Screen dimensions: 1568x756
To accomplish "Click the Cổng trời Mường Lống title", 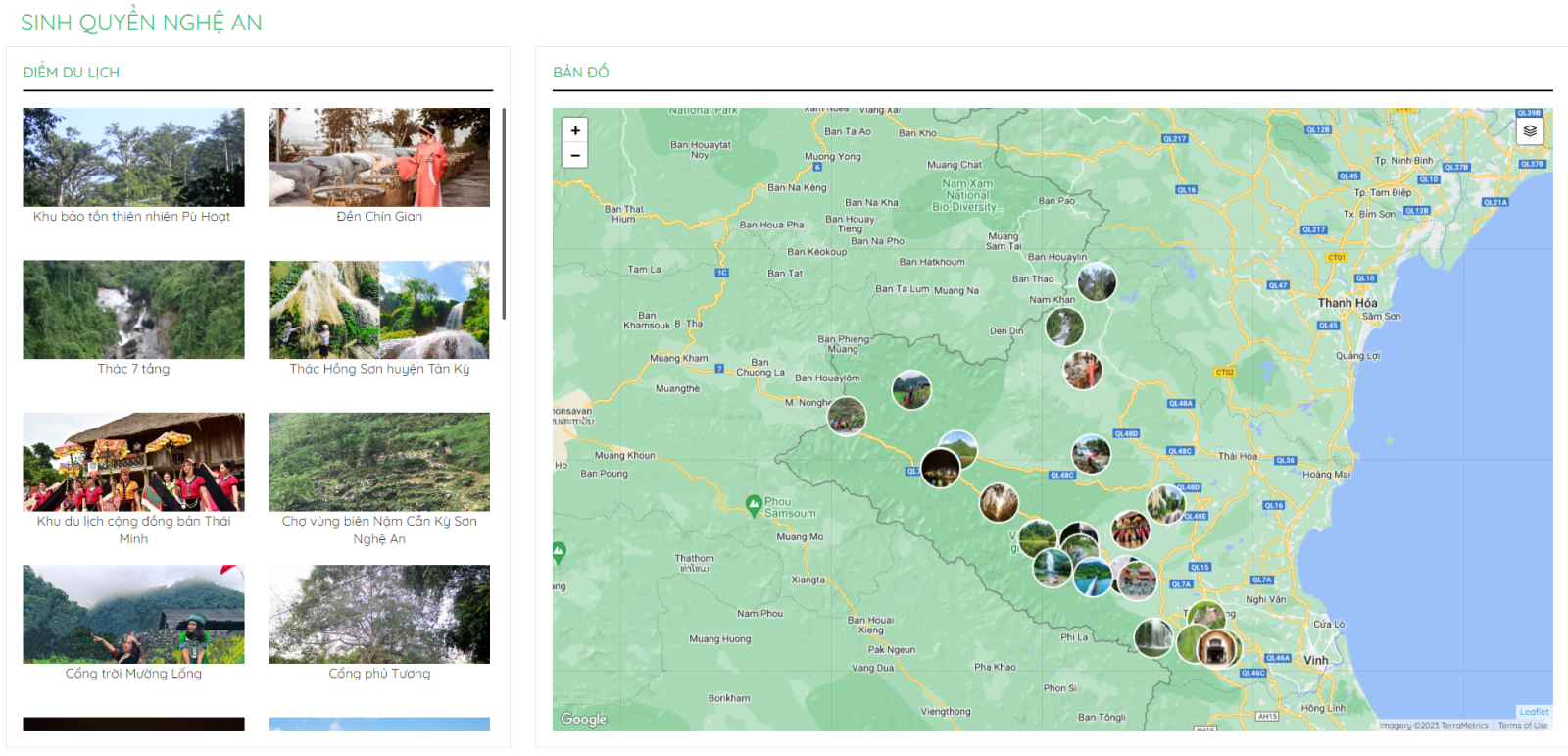I will tap(133, 674).
